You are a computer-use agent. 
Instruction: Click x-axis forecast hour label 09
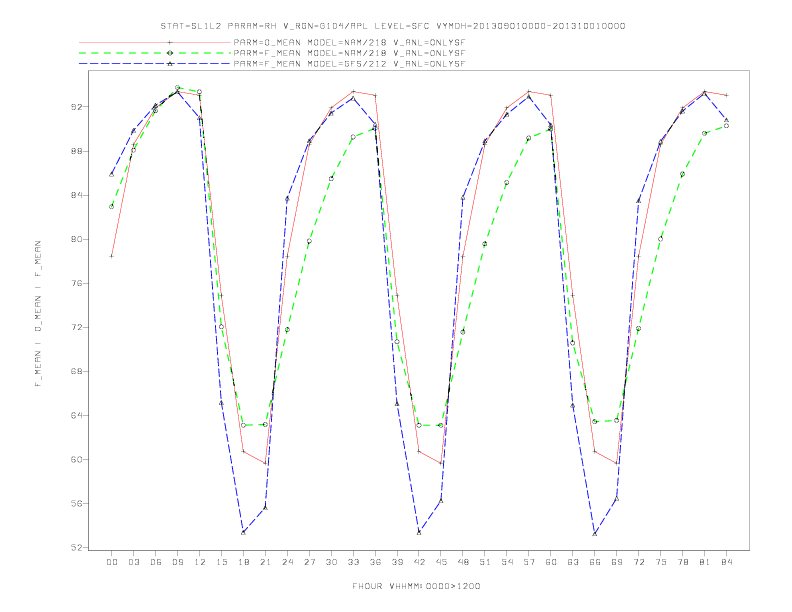(177, 562)
